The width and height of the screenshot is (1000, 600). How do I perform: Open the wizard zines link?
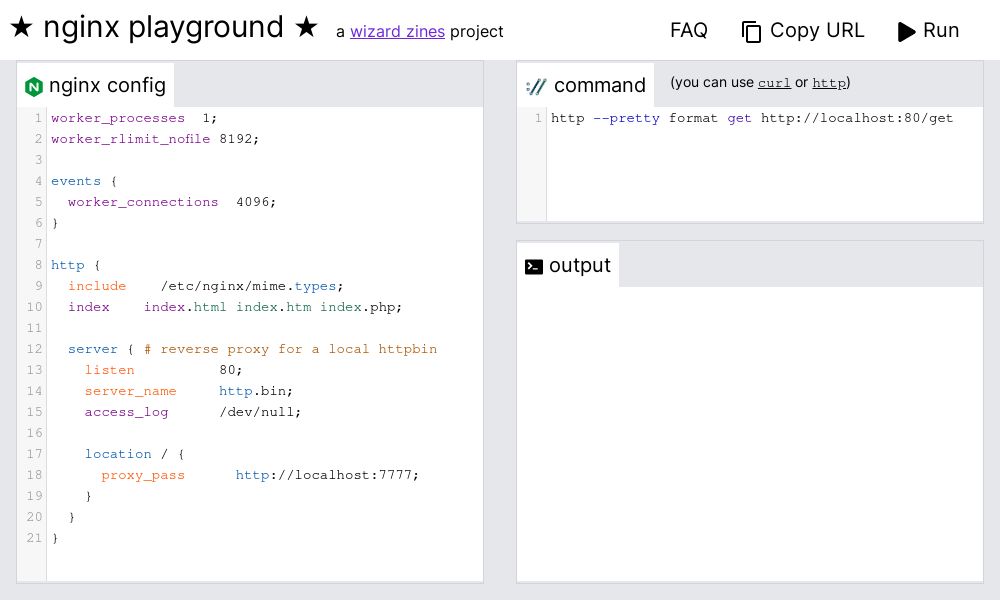[397, 31]
